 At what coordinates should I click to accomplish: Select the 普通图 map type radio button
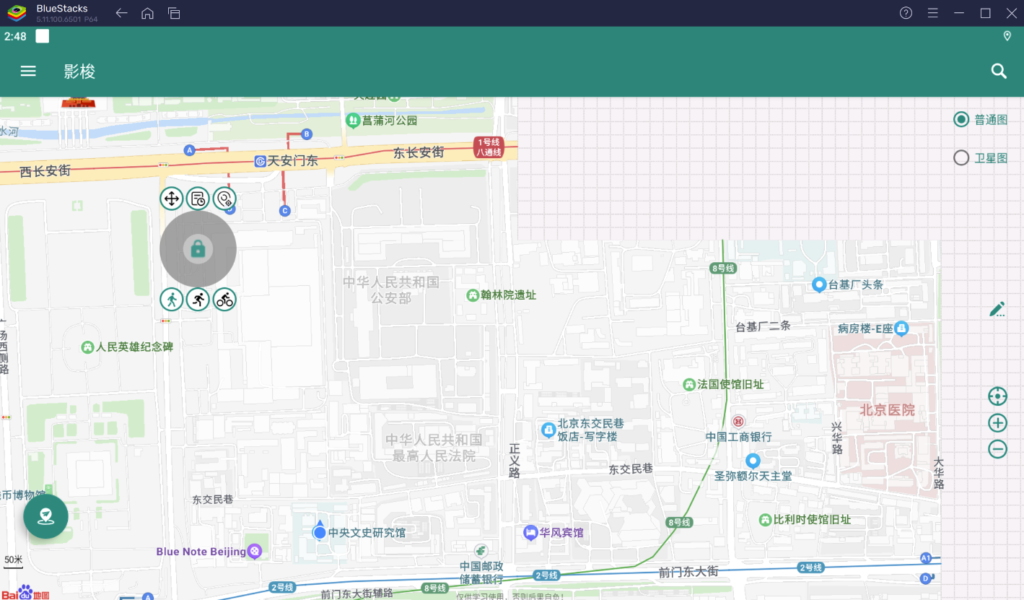coord(961,119)
